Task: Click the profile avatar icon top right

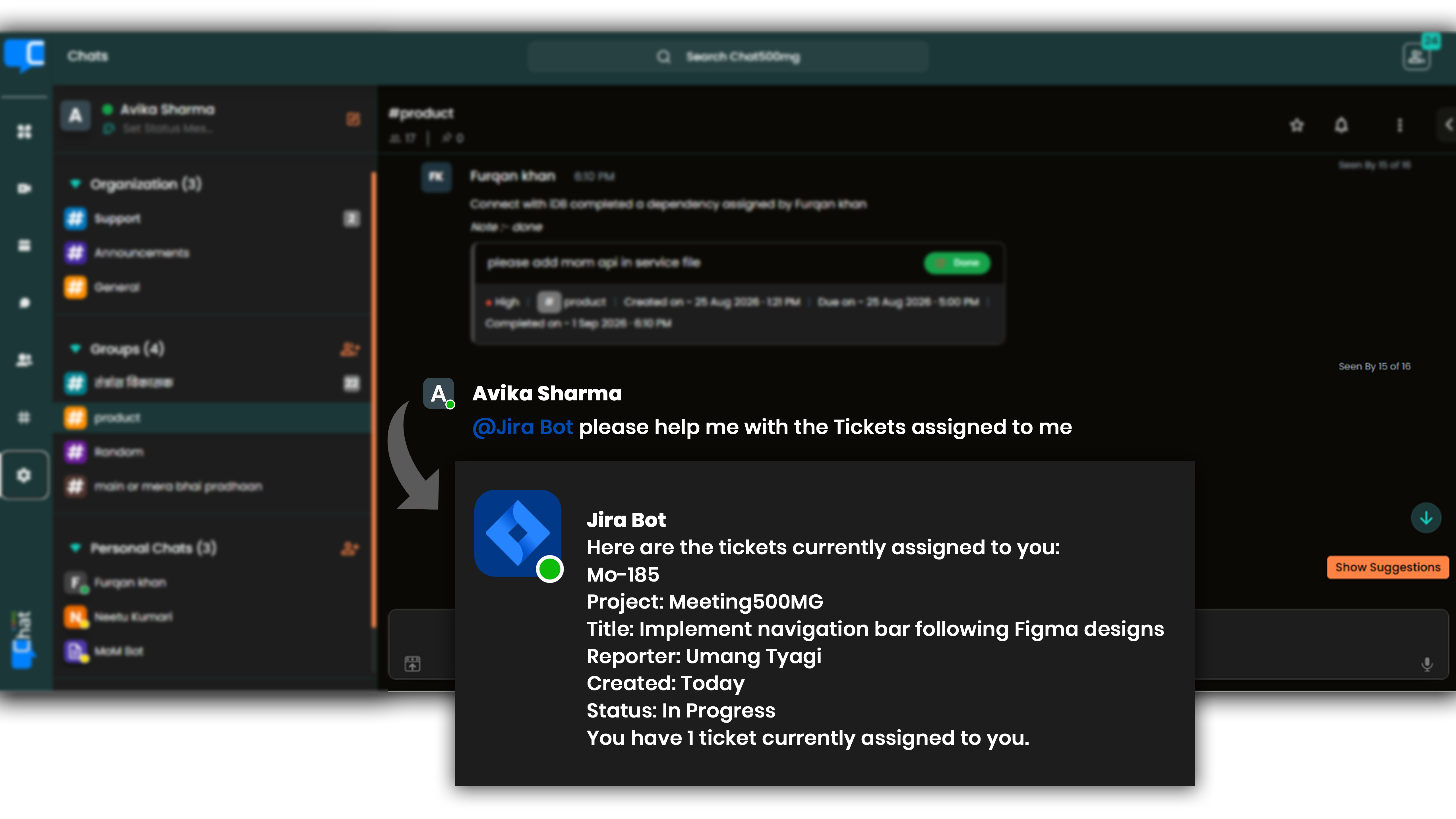Action: tap(1416, 57)
